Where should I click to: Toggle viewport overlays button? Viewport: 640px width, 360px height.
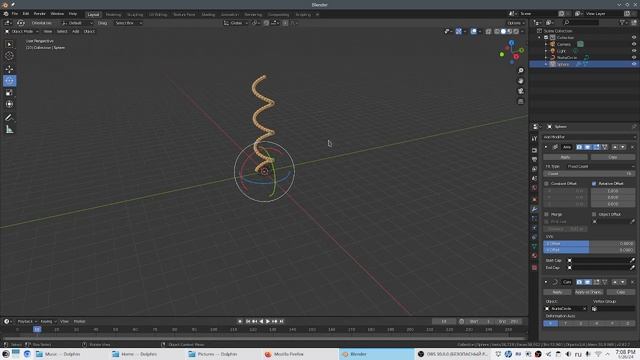click(473, 31)
